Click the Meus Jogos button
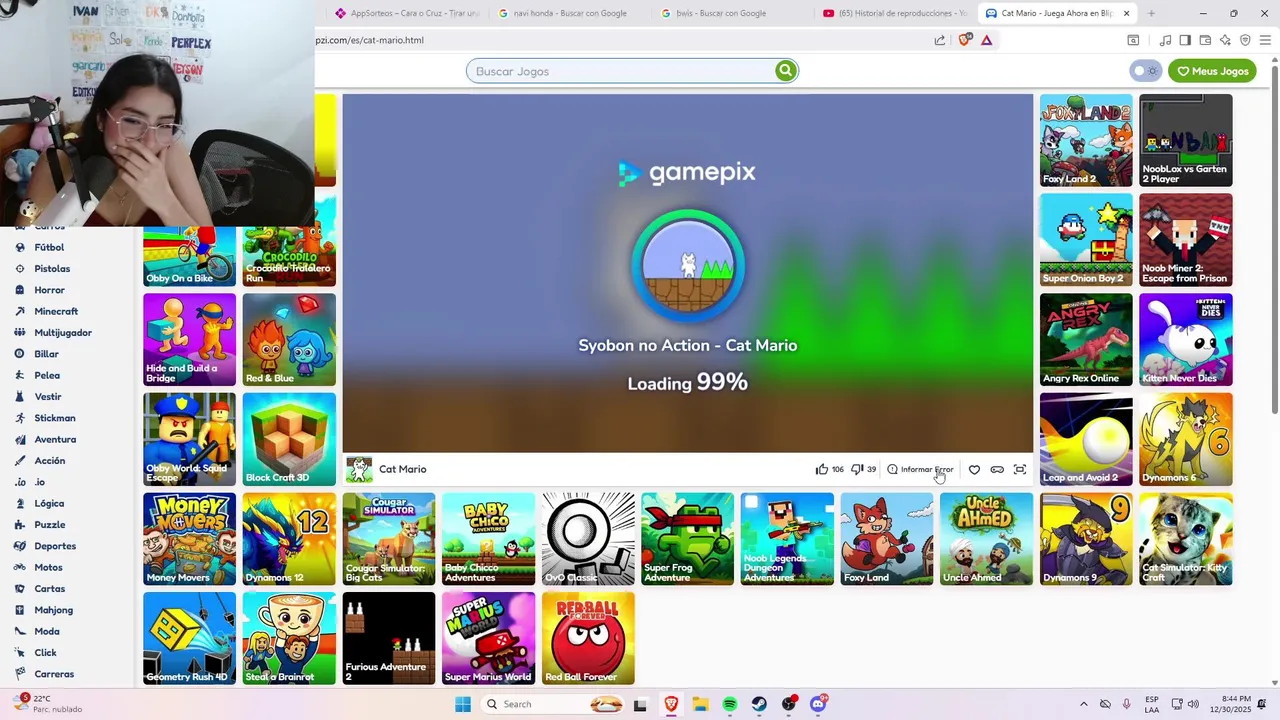 pyautogui.click(x=1212, y=71)
